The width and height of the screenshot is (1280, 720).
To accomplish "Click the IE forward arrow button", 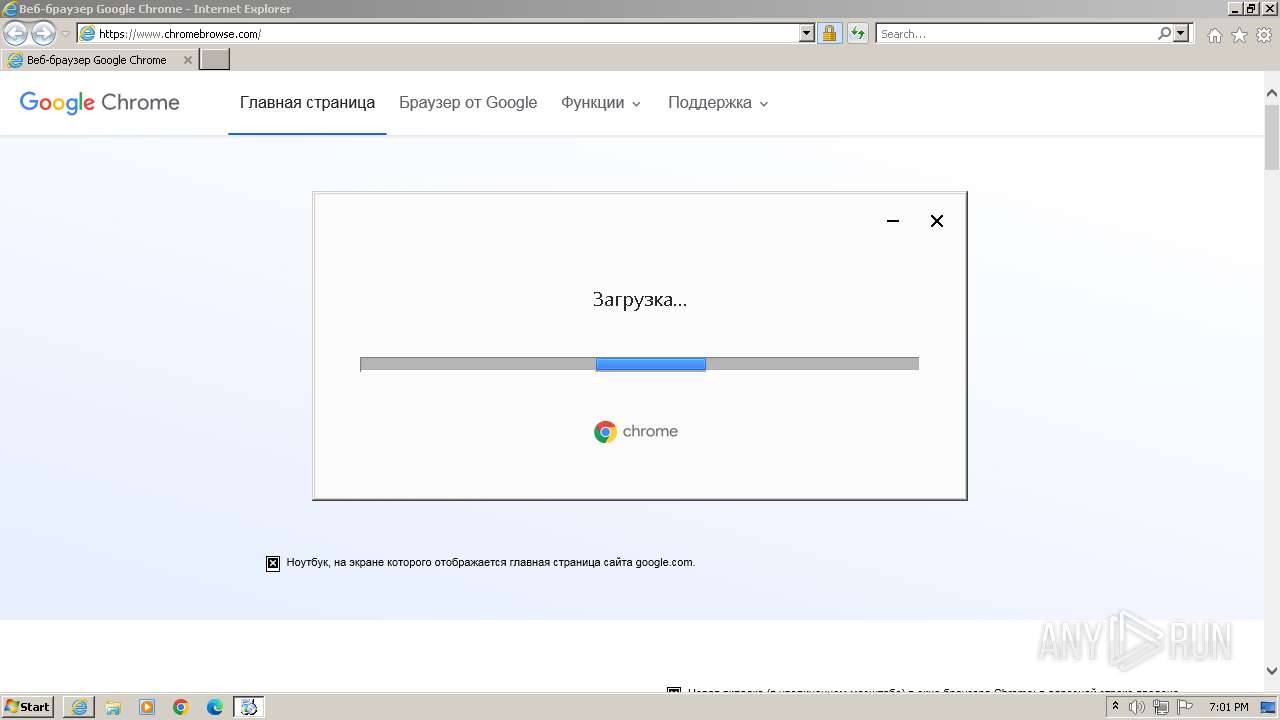I will point(43,33).
